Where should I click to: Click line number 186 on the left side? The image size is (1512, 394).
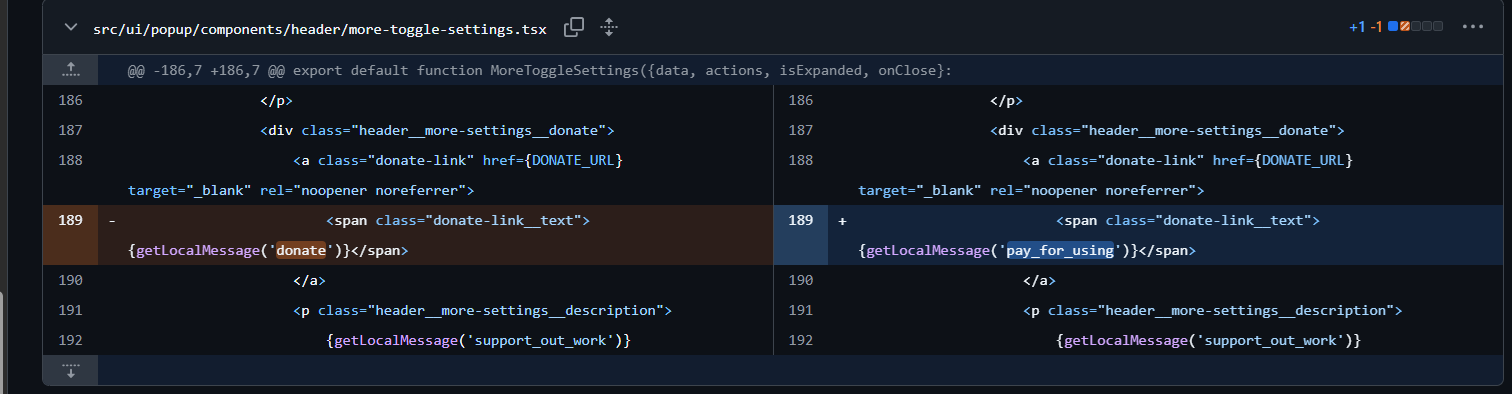pos(70,101)
